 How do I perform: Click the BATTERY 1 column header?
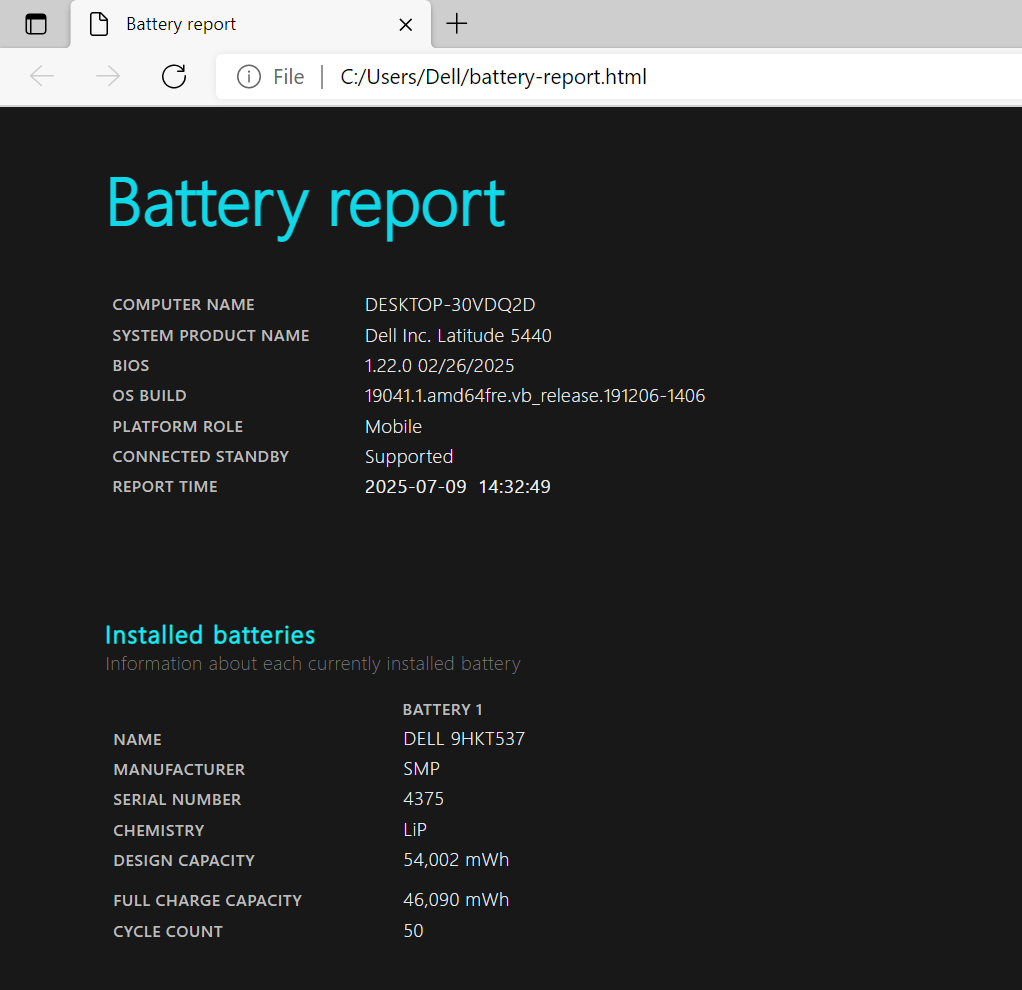pos(442,710)
